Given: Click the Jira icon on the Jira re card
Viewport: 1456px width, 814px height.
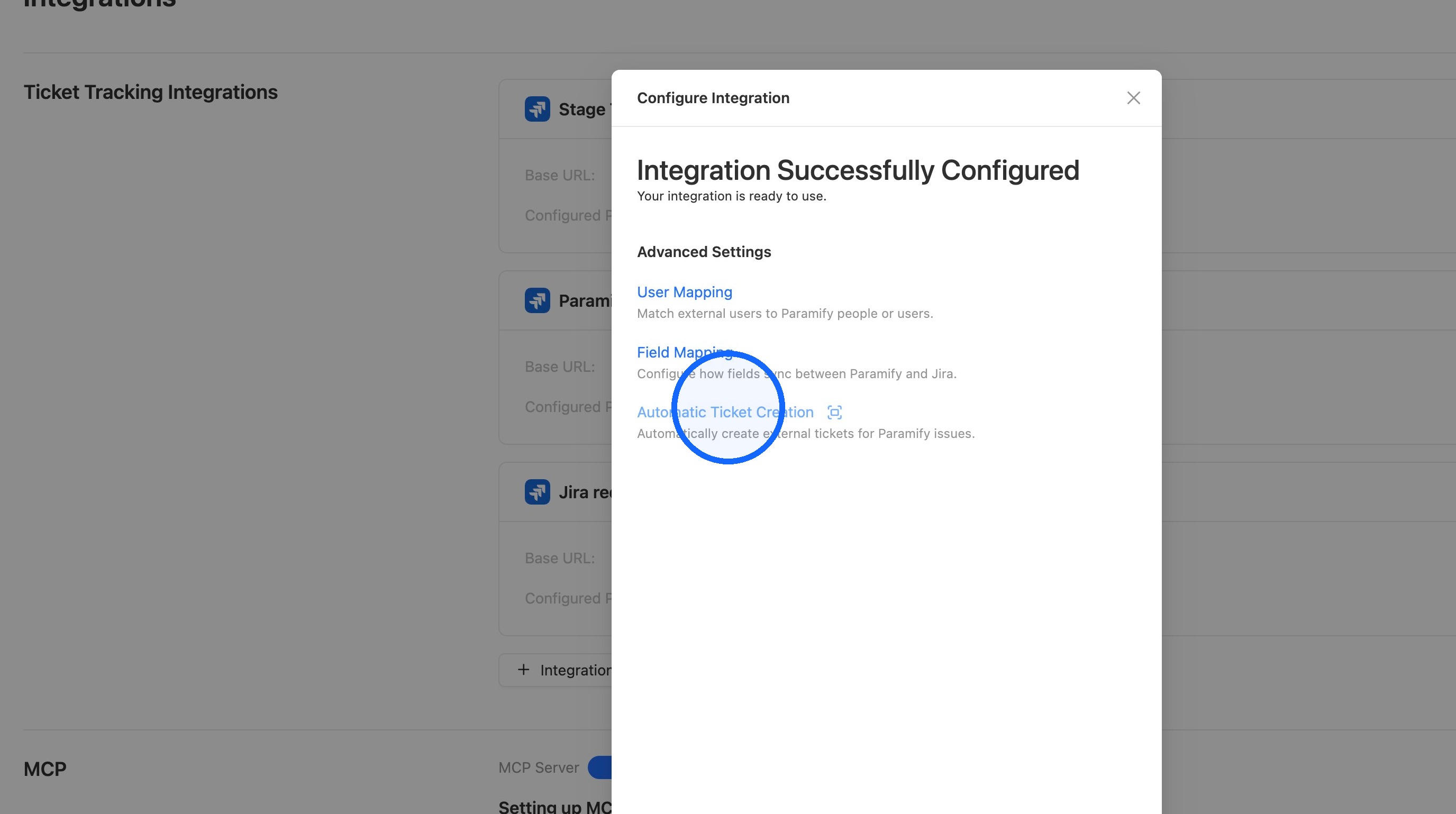Looking at the screenshot, I should point(537,492).
